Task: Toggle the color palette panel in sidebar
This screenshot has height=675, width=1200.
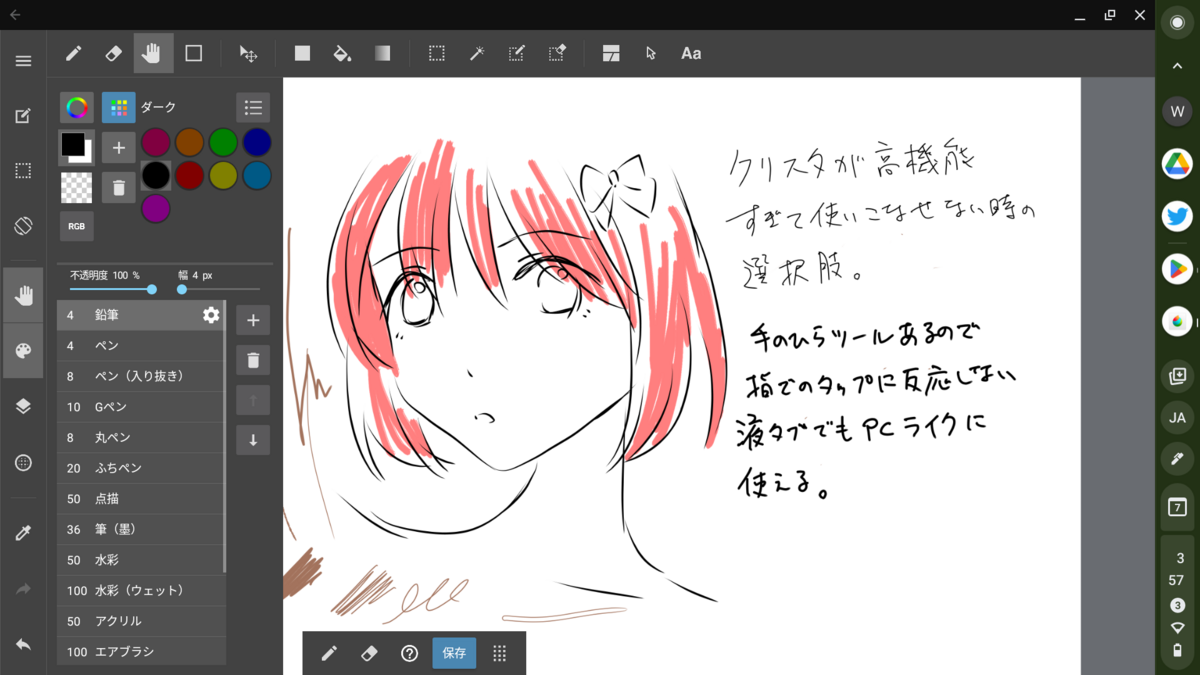Action: [x=23, y=350]
